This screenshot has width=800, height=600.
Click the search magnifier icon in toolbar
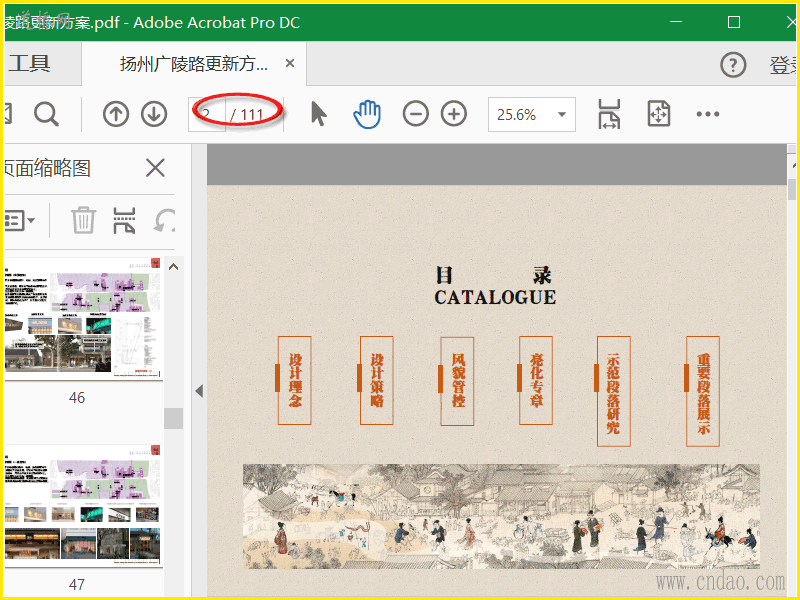(x=46, y=114)
